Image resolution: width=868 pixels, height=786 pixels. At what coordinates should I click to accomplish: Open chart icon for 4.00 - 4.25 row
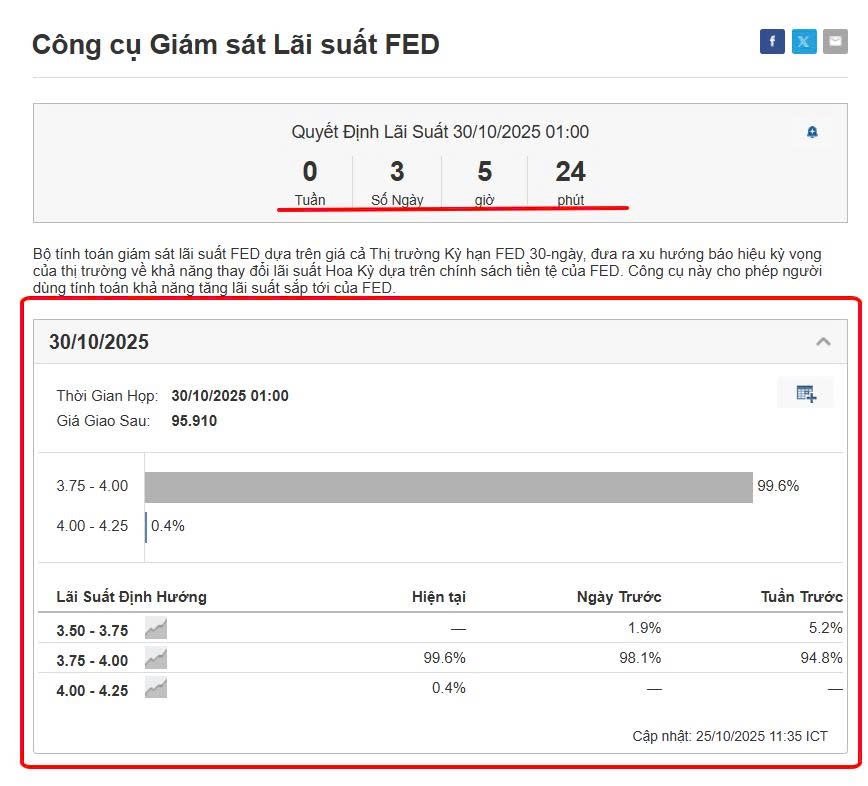pyautogui.click(x=156, y=689)
